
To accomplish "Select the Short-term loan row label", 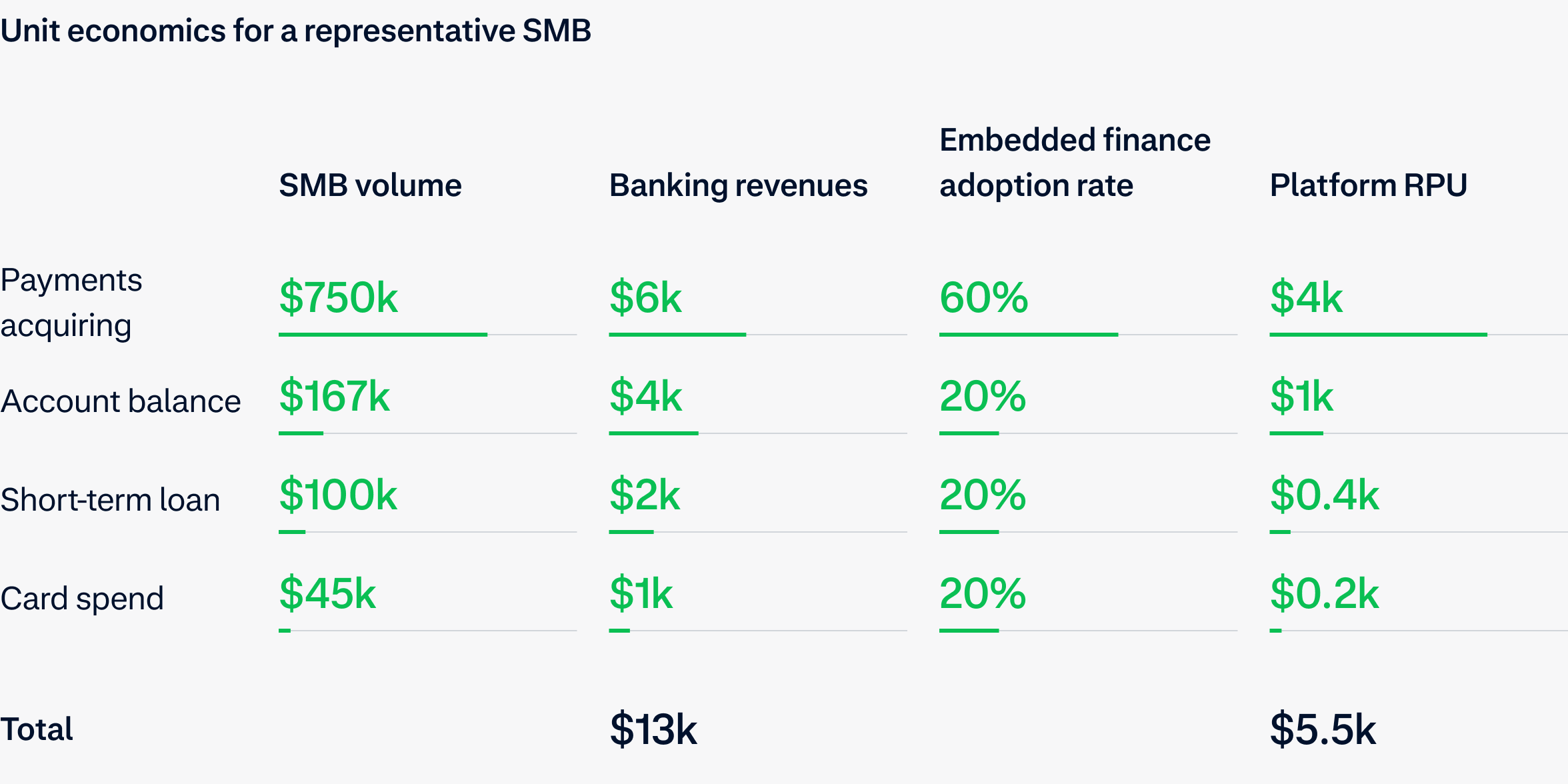I will tap(111, 500).
